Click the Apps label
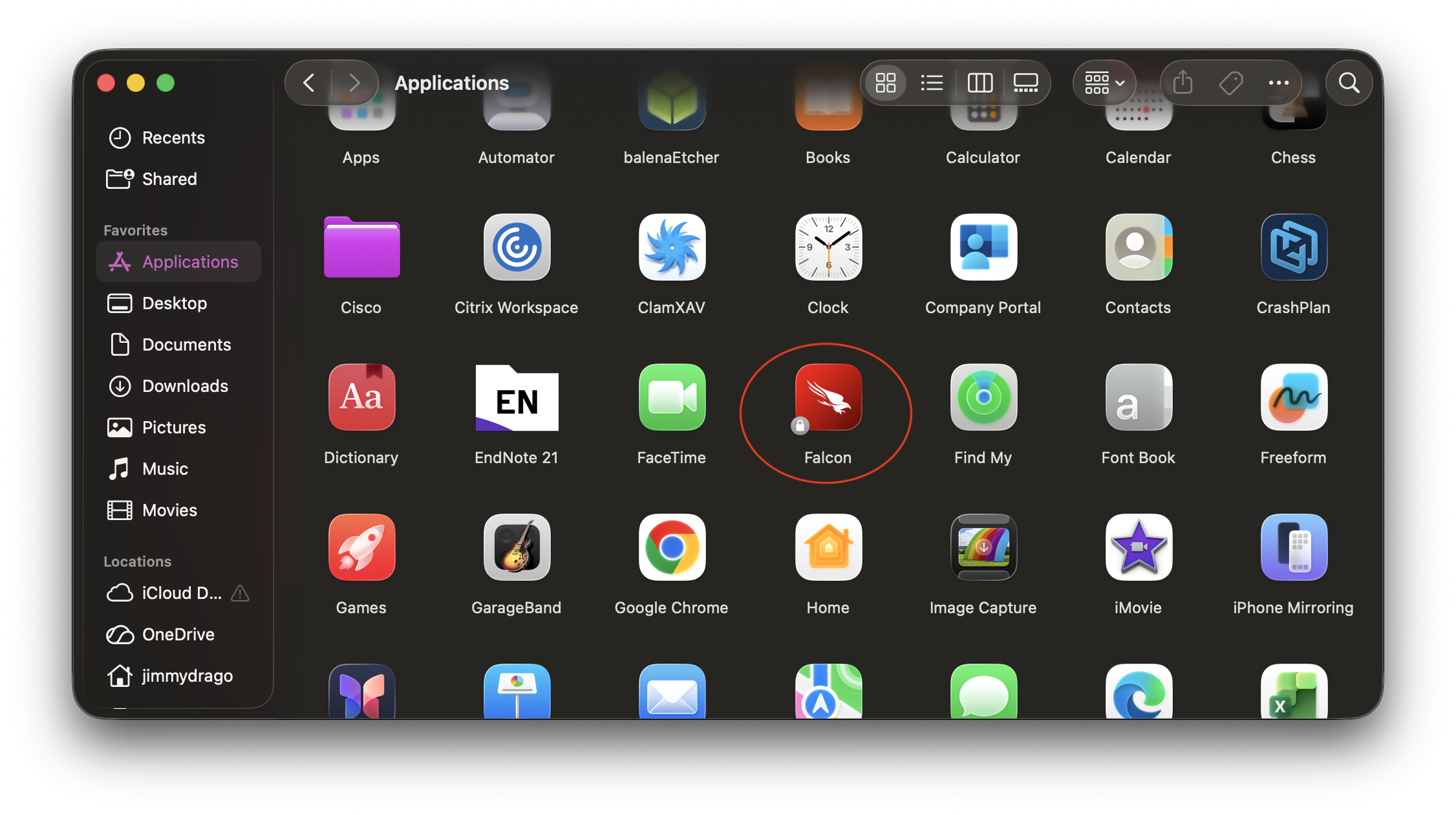The image size is (1456, 815). (x=361, y=158)
